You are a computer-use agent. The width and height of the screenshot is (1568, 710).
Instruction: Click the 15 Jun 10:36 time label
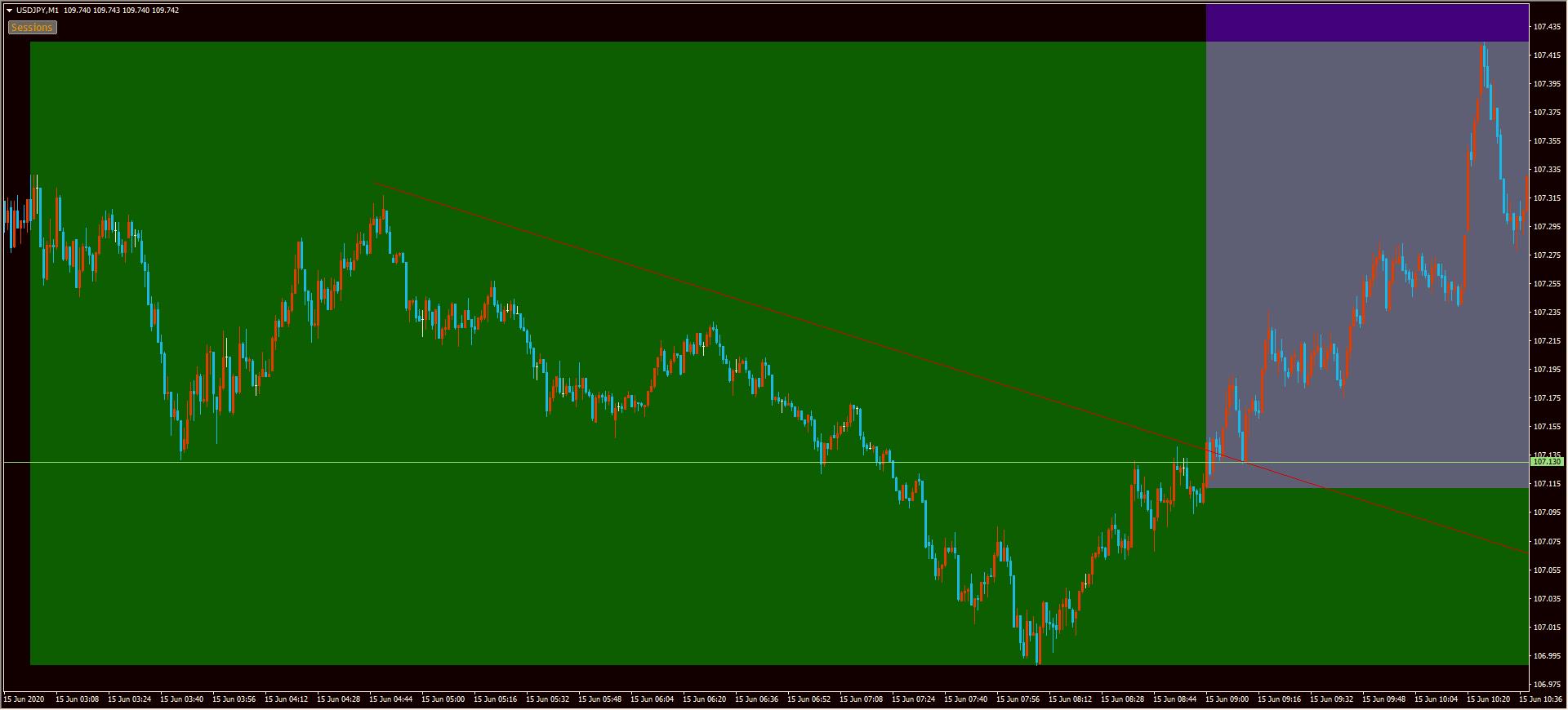tap(1540, 699)
